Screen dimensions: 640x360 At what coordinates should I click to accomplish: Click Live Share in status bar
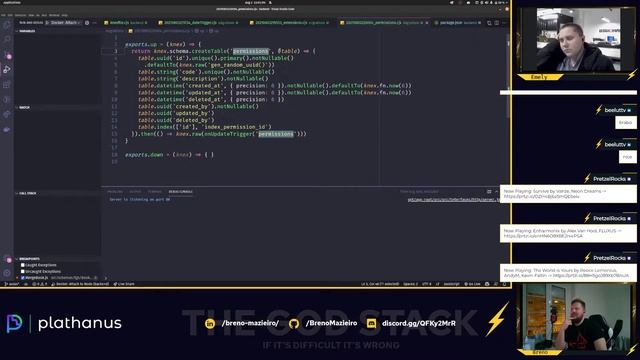[124, 284]
